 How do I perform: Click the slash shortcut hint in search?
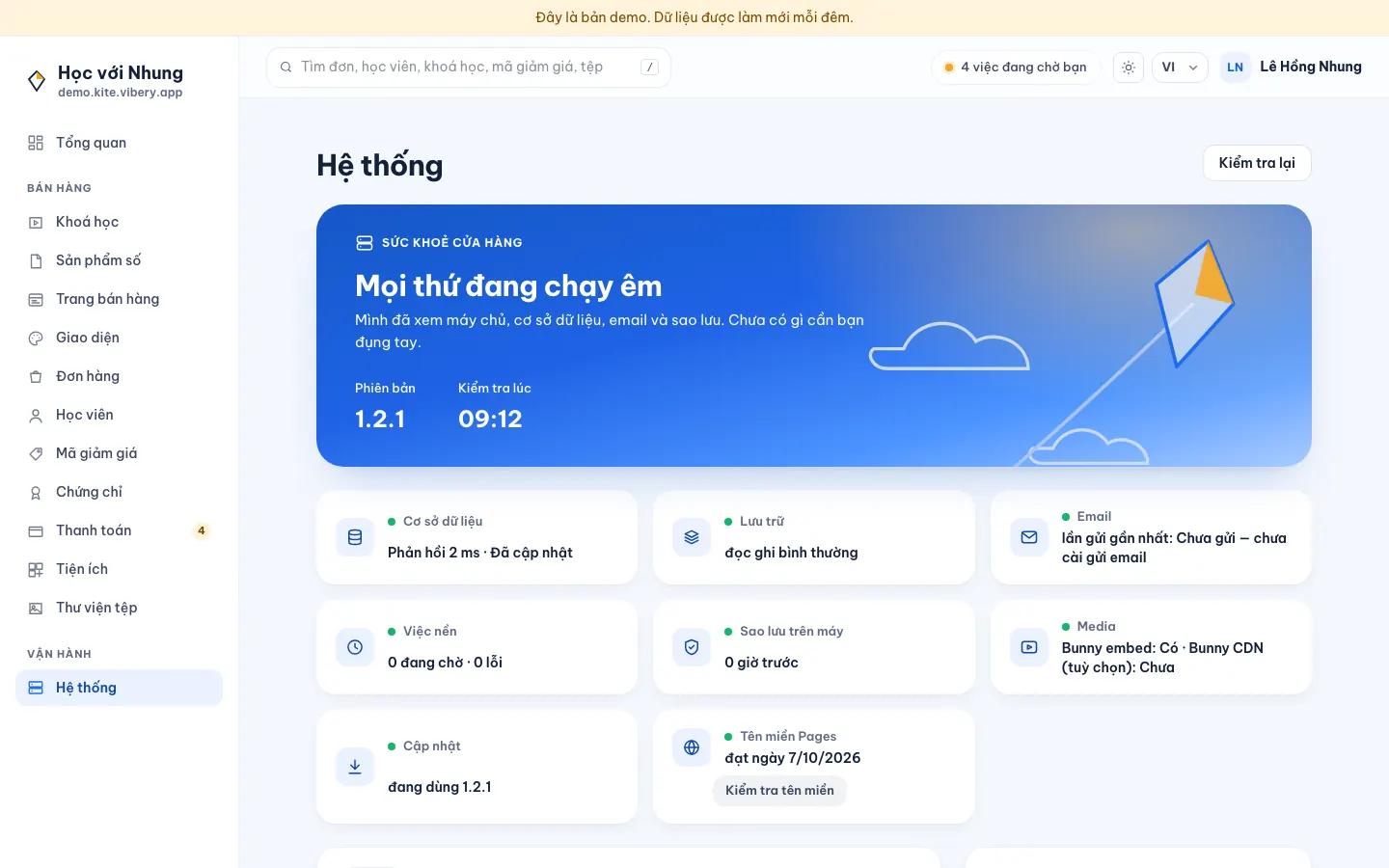650,68
